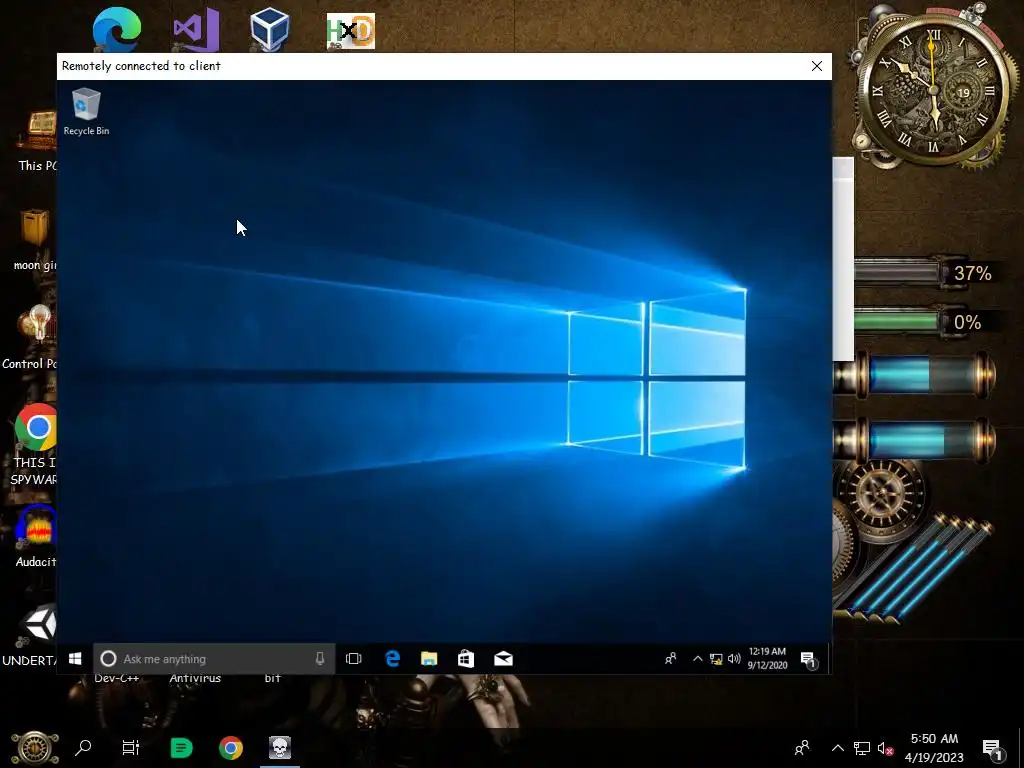Image resolution: width=1024 pixels, height=768 pixels.
Task: Activate the remote Cortana microphone
Action: point(320,659)
